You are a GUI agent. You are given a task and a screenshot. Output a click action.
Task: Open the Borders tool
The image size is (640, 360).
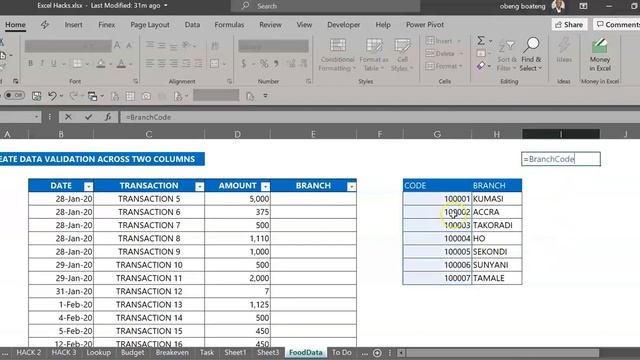pos(77,63)
